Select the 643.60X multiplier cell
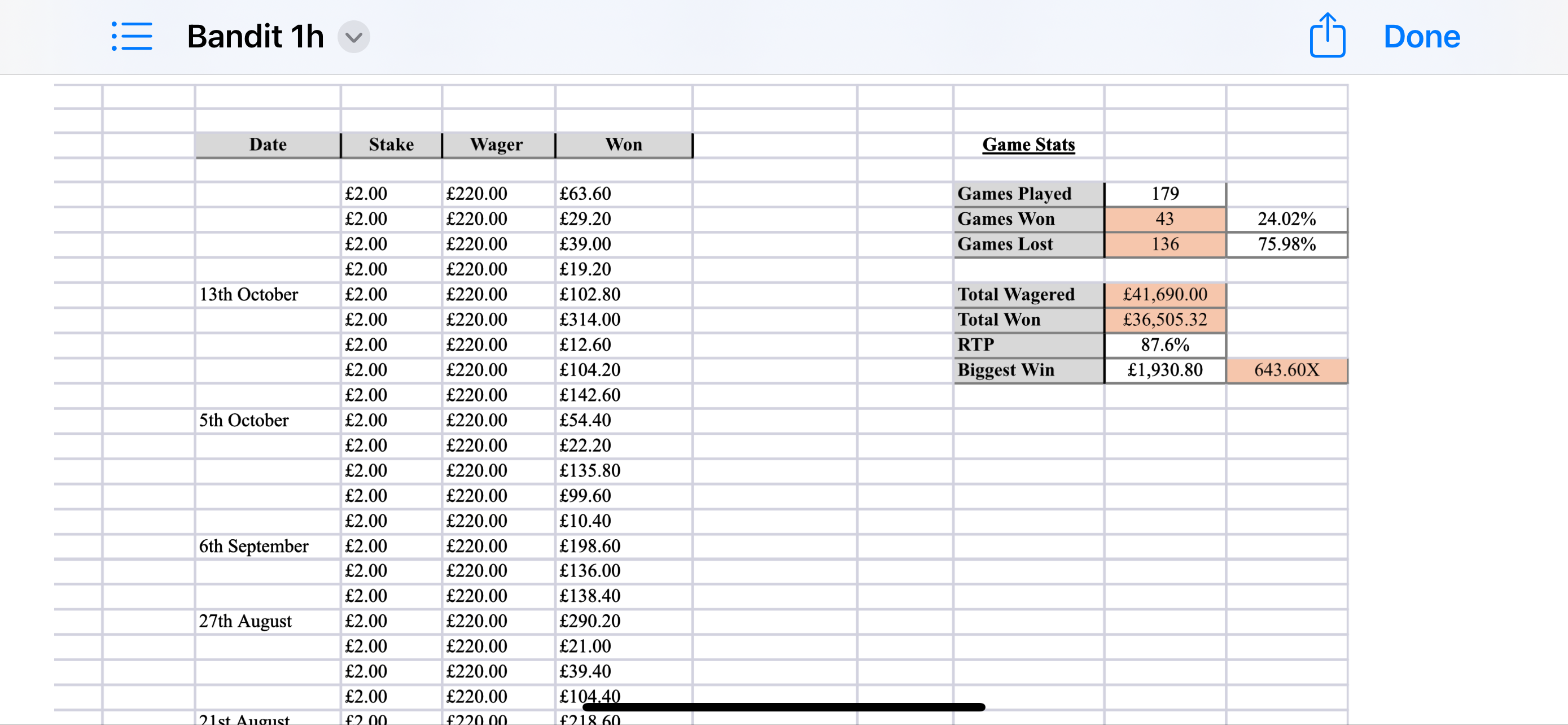This screenshot has width=1568, height=725. point(1287,370)
